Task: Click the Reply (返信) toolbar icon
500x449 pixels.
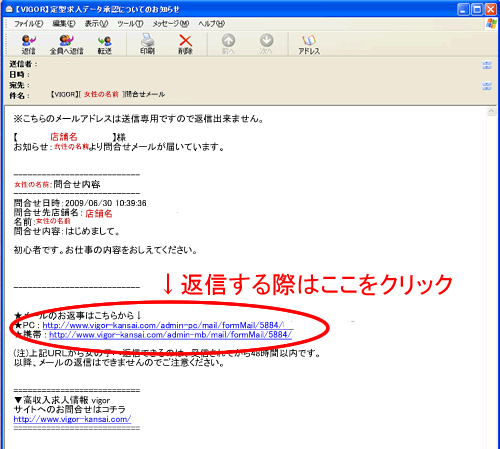Action: (x=28, y=44)
